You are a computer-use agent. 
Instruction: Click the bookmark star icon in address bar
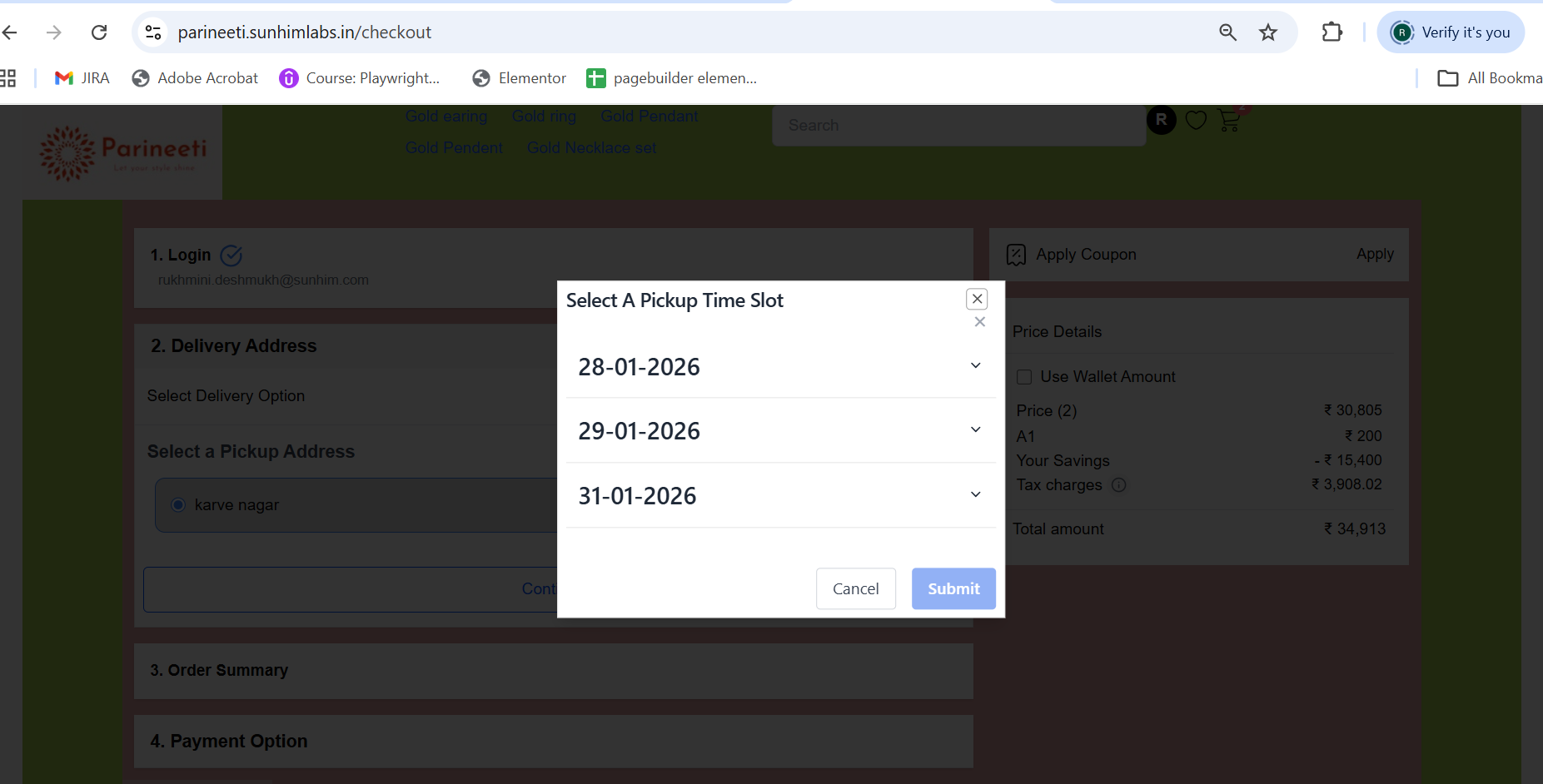[1268, 32]
